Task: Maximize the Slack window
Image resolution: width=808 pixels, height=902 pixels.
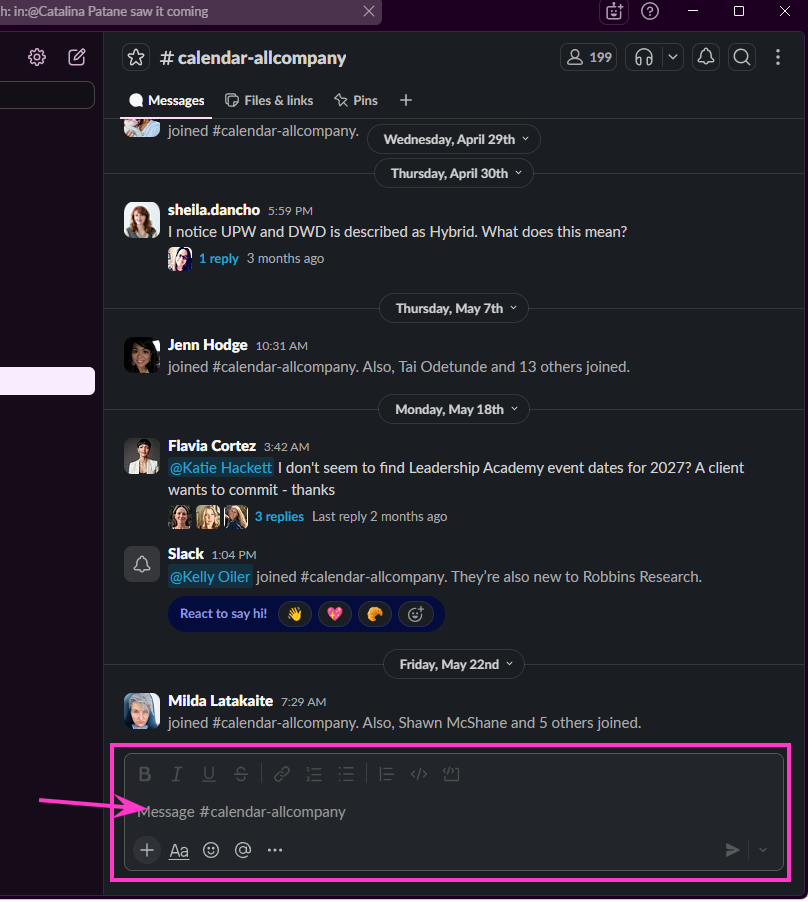Action: click(x=739, y=12)
